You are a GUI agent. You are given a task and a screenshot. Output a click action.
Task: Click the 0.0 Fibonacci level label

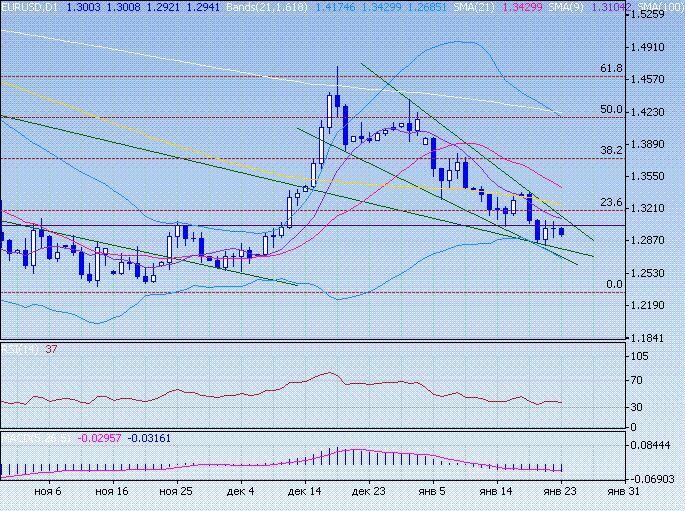coord(615,284)
